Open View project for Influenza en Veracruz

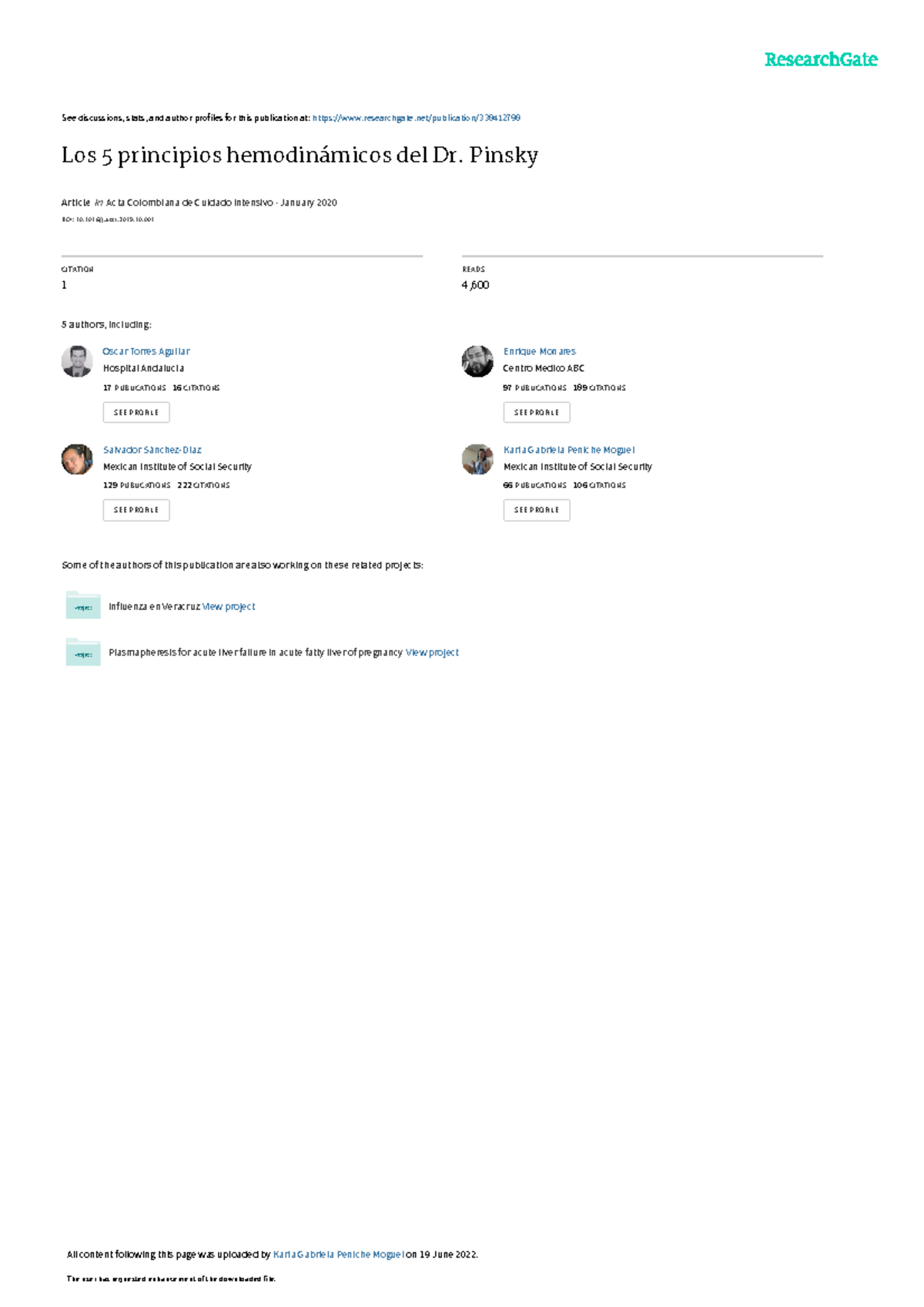229,607
